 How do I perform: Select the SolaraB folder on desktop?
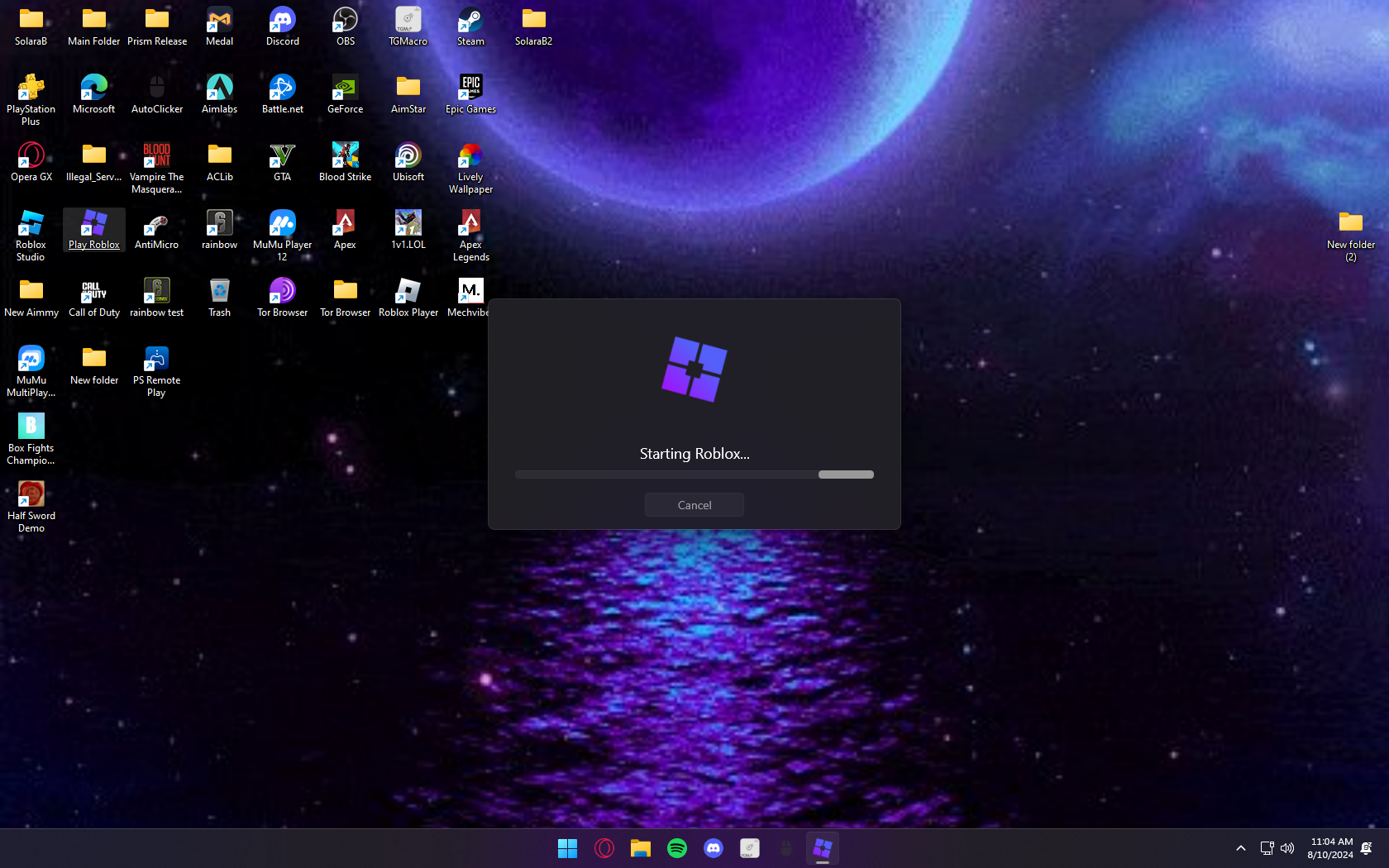pos(31,26)
